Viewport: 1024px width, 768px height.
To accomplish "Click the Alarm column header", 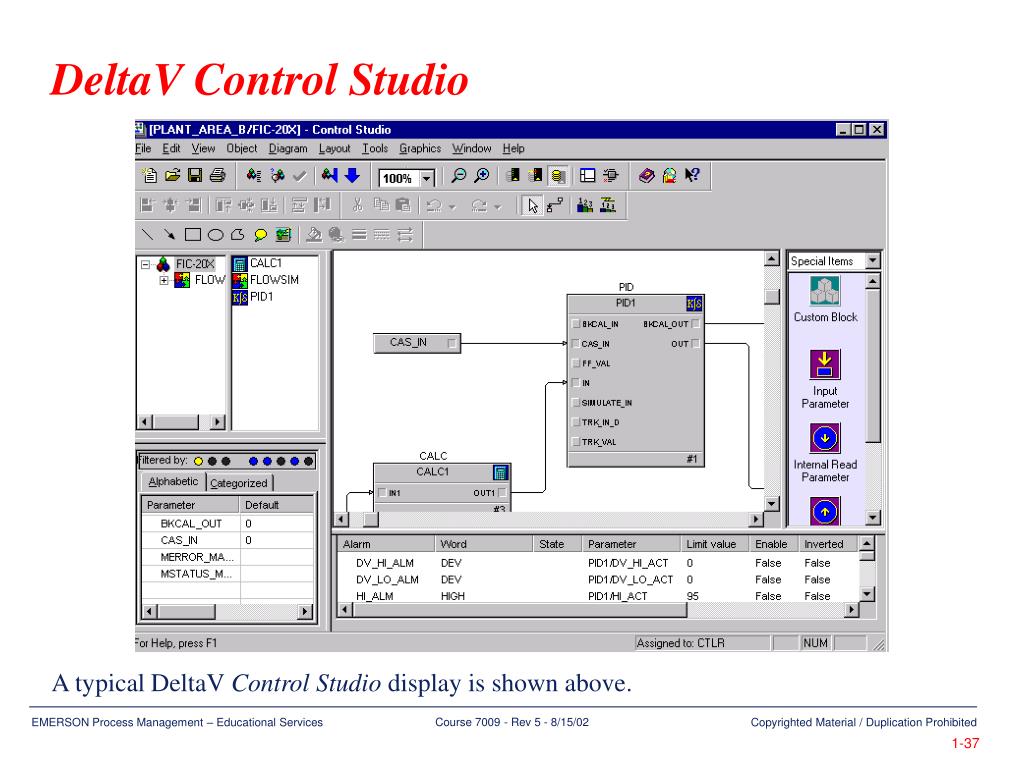I will click(386, 544).
